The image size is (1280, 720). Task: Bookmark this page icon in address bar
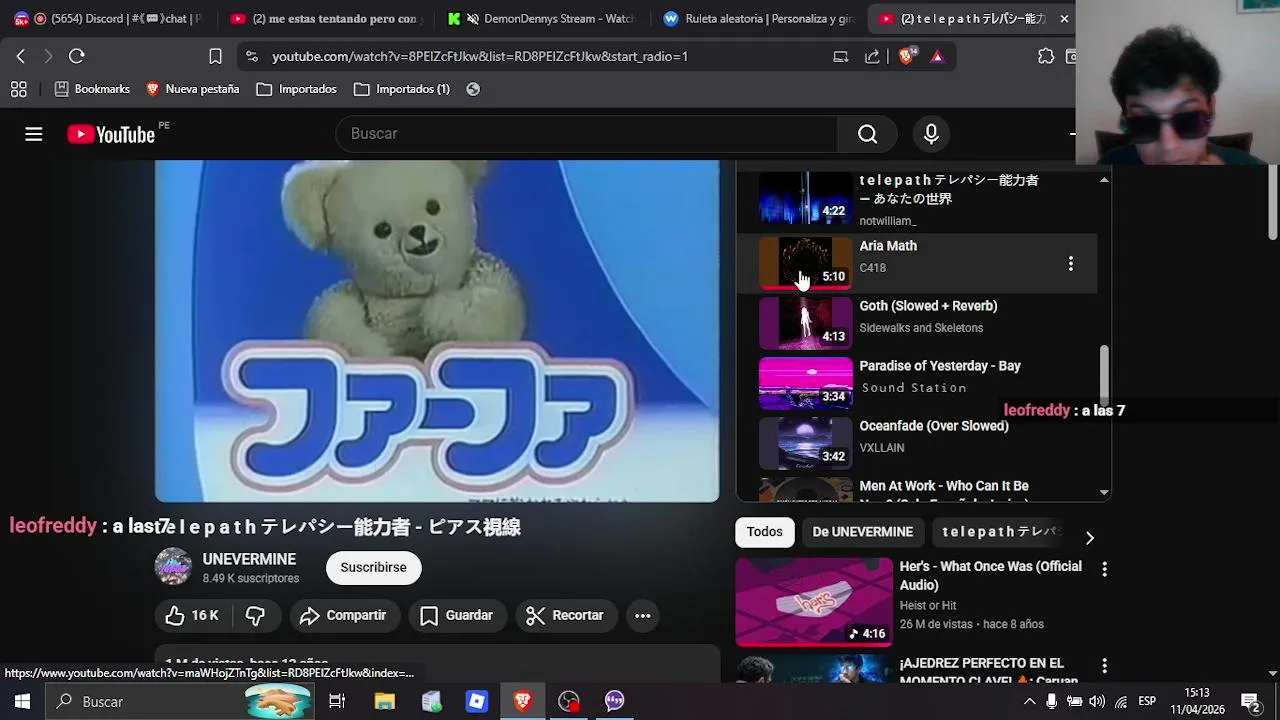click(x=215, y=57)
